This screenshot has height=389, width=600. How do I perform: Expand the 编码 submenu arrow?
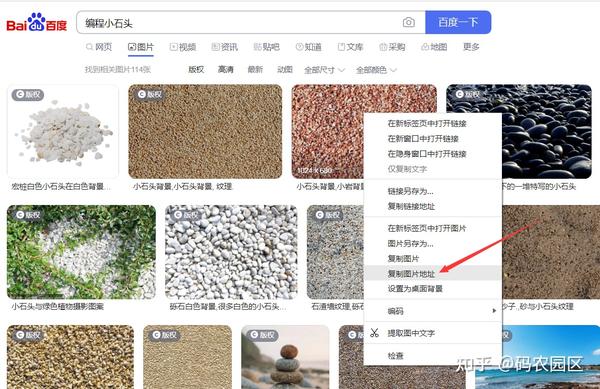tap(494, 311)
